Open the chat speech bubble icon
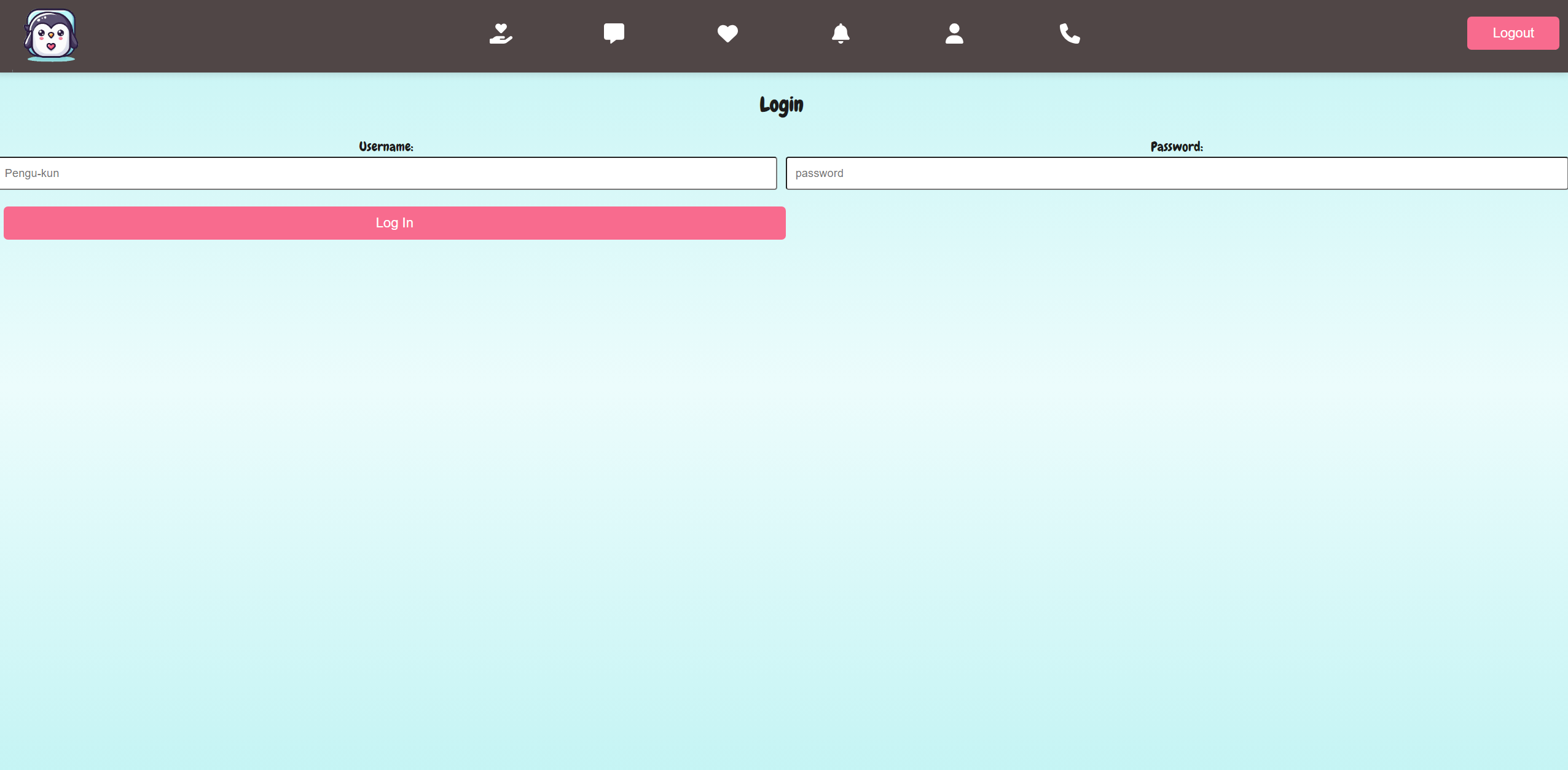1568x770 pixels. point(614,33)
